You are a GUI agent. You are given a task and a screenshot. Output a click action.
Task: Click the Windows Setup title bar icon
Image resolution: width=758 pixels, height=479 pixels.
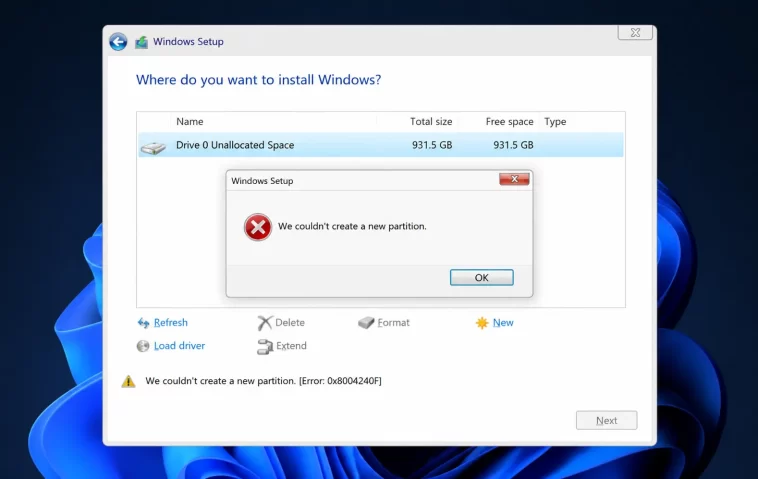[x=141, y=42]
